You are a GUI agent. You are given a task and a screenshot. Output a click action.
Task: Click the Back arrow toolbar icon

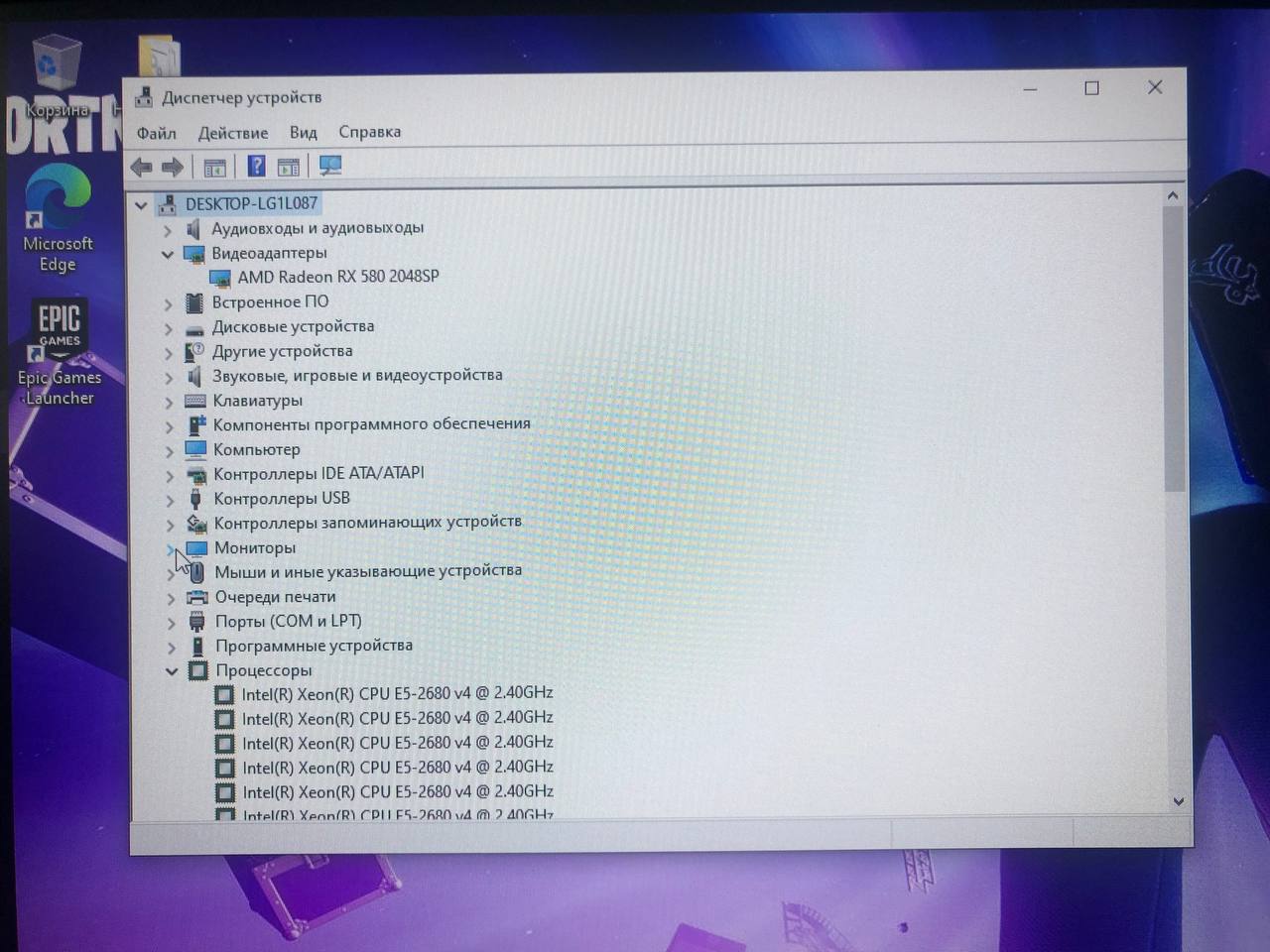pyautogui.click(x=141, y=167)
